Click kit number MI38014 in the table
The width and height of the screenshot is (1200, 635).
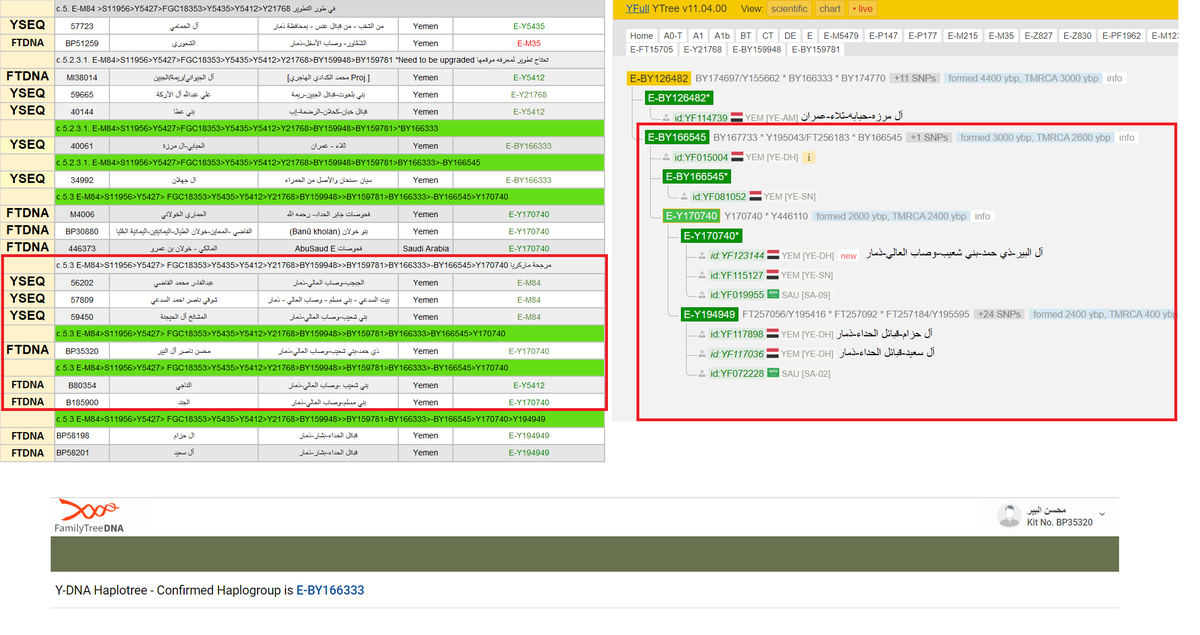82,77
